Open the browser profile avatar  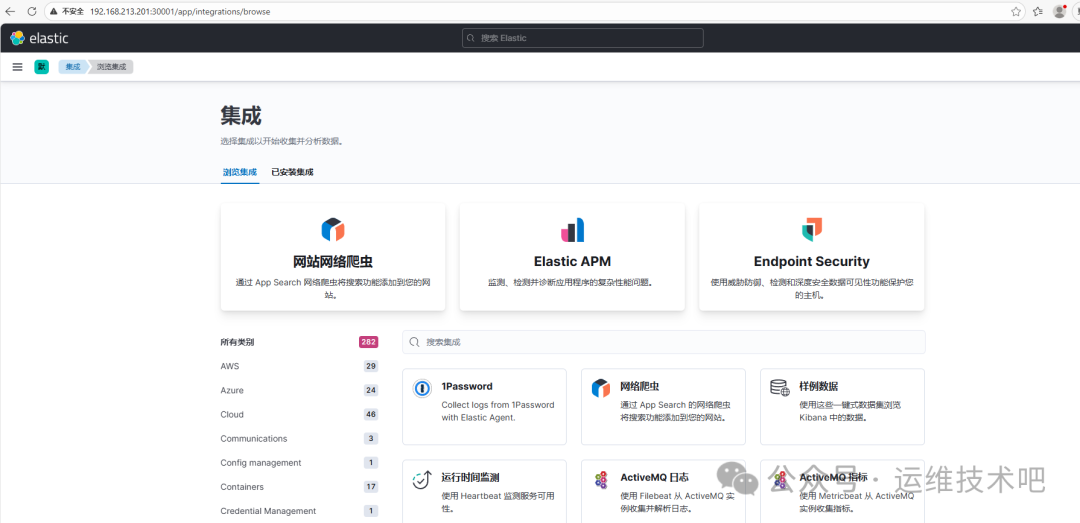(x=1059, y=11)
